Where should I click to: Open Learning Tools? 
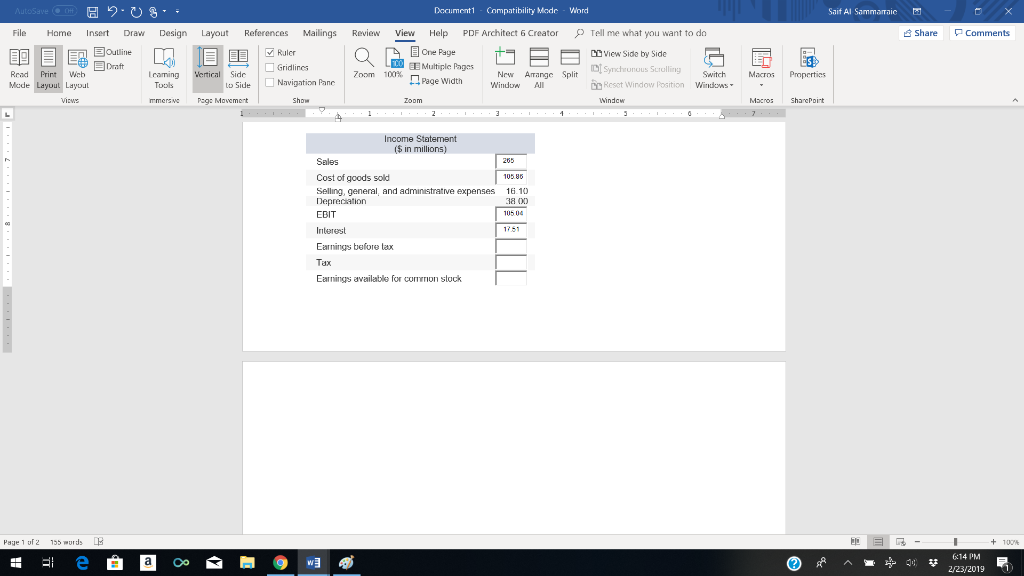[165, 68]
